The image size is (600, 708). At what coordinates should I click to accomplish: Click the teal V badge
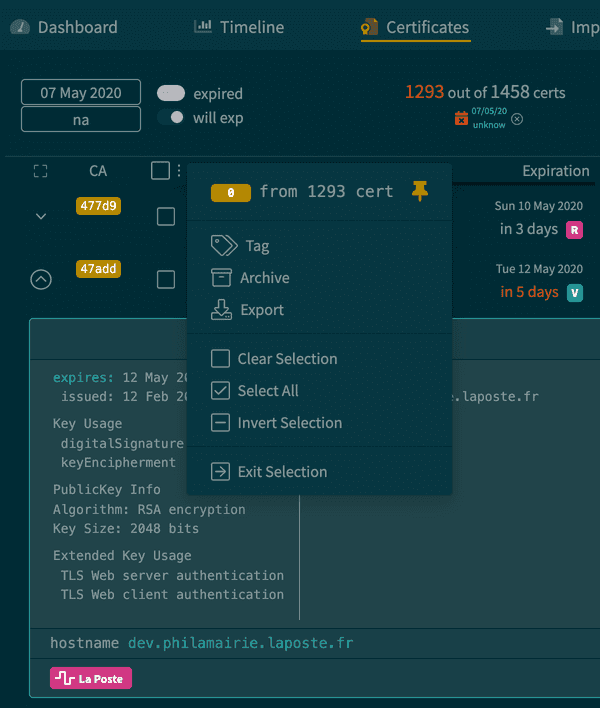click(x=574, y=293)
